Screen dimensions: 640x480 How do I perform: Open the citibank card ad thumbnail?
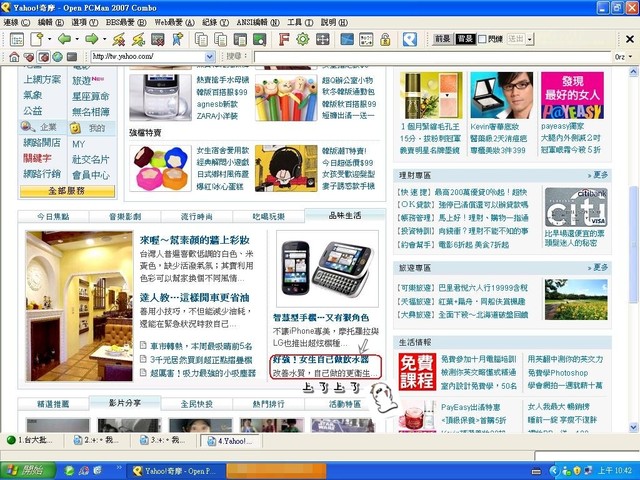[x=576, y=207]
